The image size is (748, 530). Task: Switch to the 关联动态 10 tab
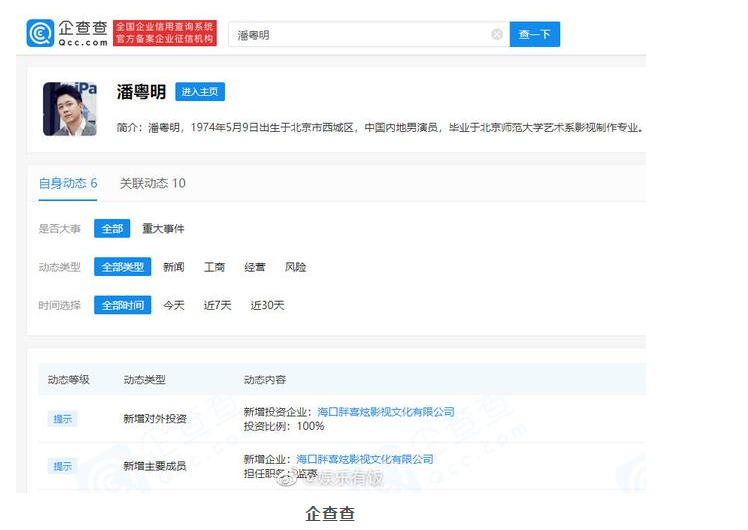(x=152, y=183)
